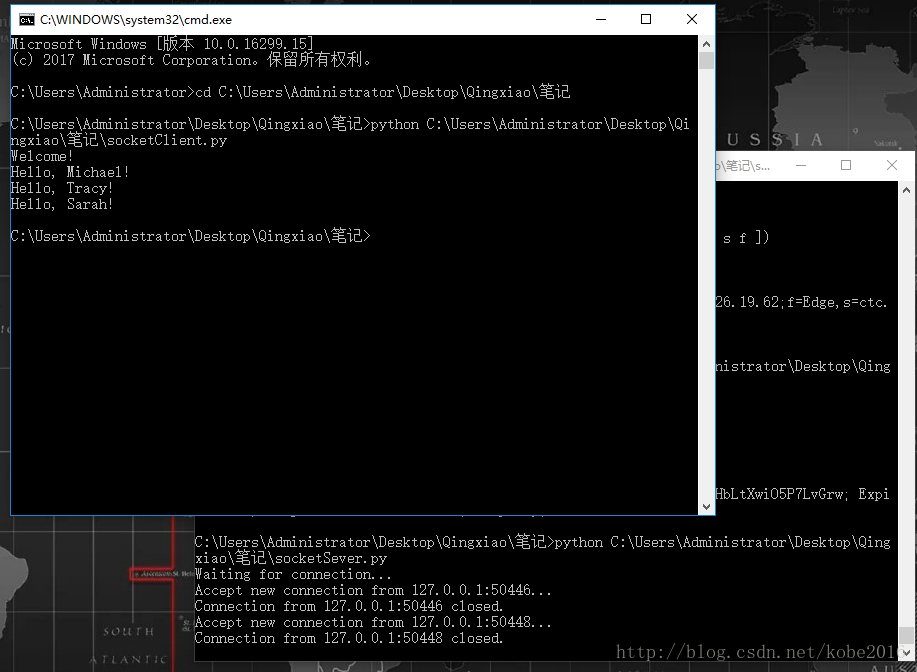Click the scrollbar thumb in the background cmd window

click(x=906, y=635)
